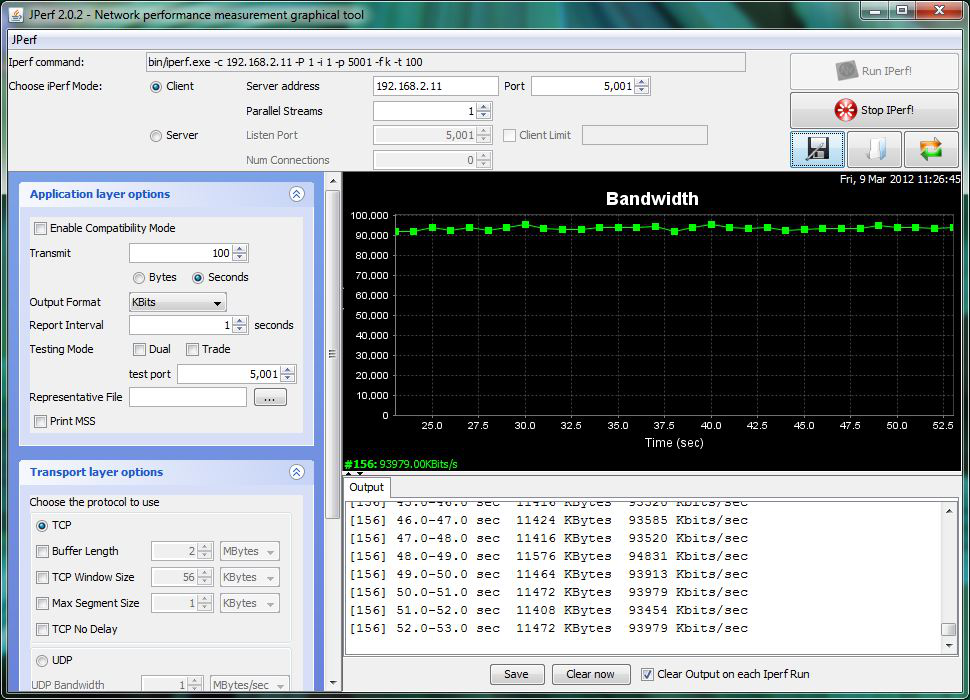The height and width of the screenshot is (700, 970).
Task: Click the grayed Run IPerf! button
Action: click(873, 70)
